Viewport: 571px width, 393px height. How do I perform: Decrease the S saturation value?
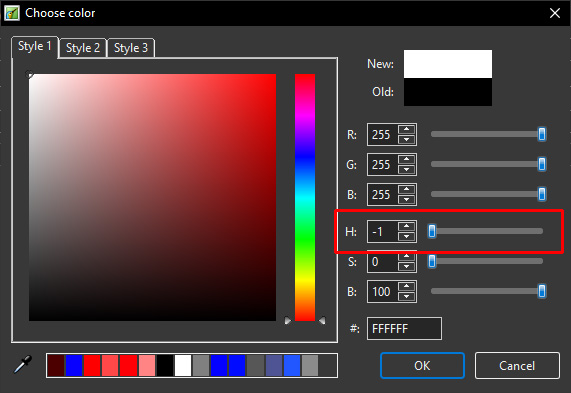point(406,266)
